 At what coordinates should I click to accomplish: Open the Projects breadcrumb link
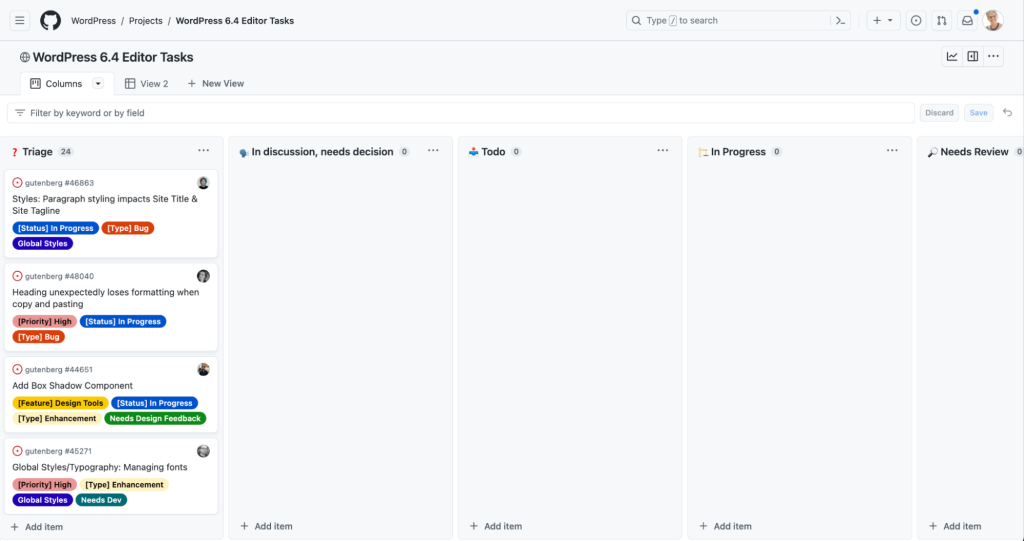146,21
